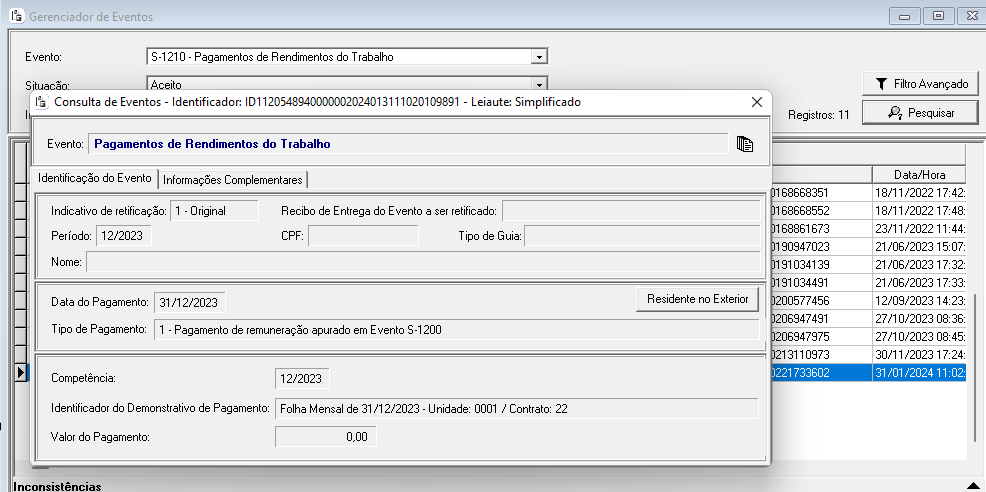Expand the Situação dropdown showing Aceito
Screen dimensions: 986x492
coord(539,85)
